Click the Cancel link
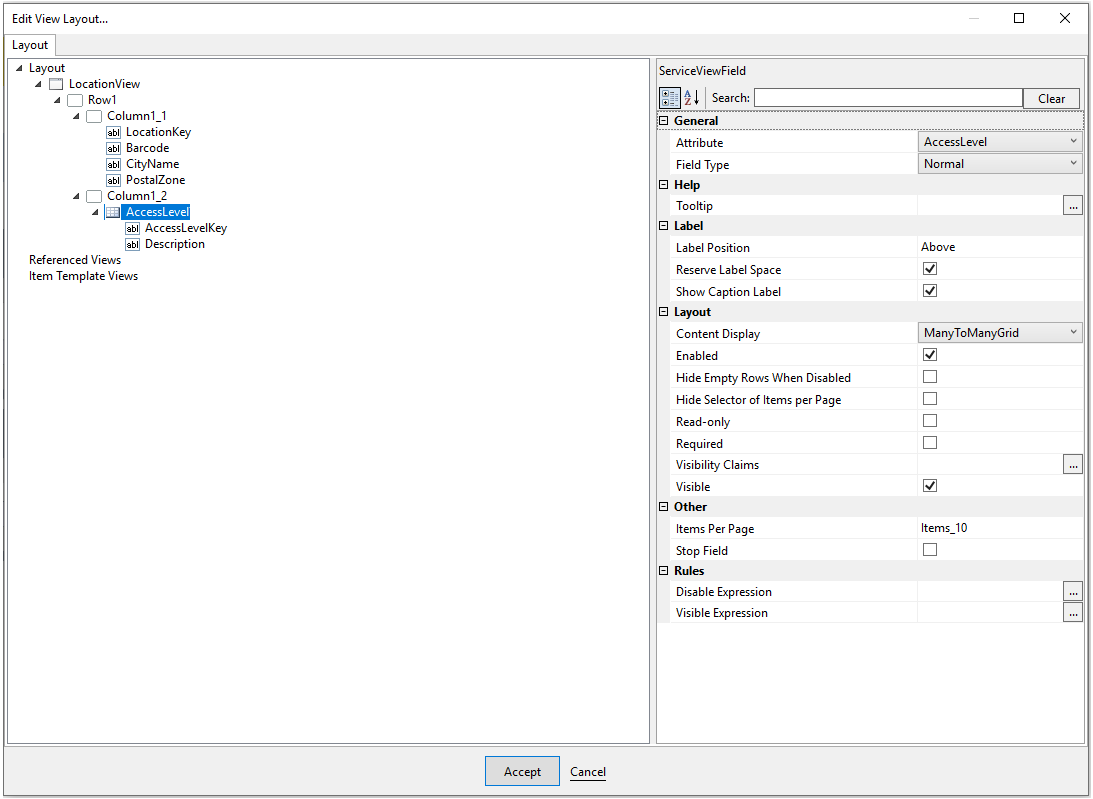The height and width of the screenshot is (799, 1093). (588, 772)
